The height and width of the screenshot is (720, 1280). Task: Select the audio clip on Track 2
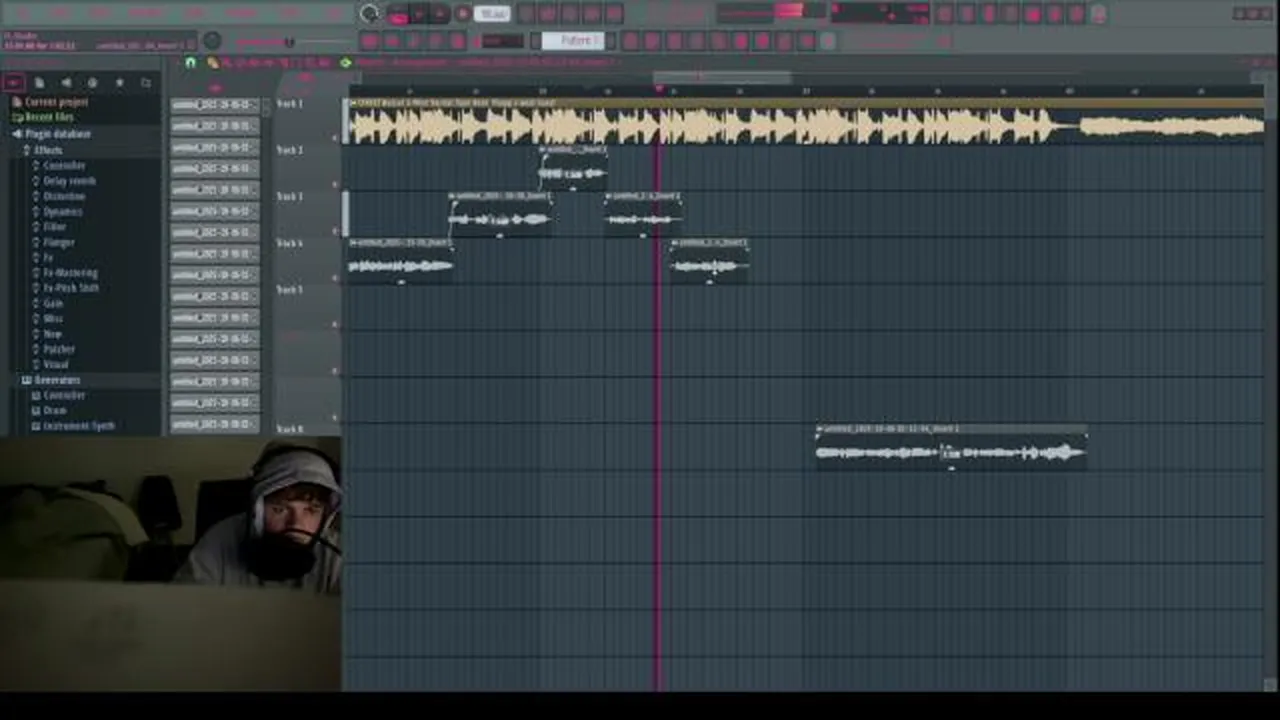click(573, 168)
